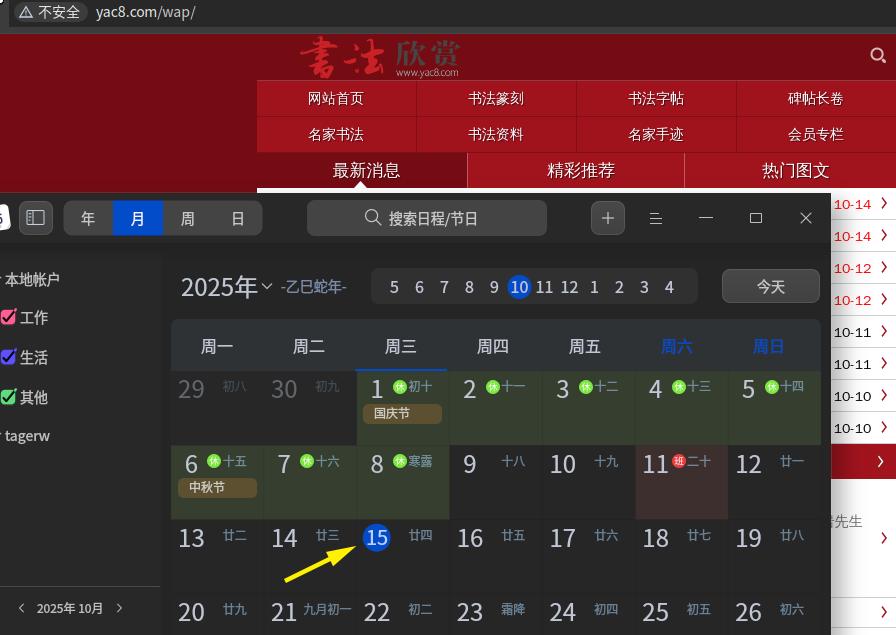Toggle the 其他 calendar checkbox
Screen dimensions: 896x635
9,397
